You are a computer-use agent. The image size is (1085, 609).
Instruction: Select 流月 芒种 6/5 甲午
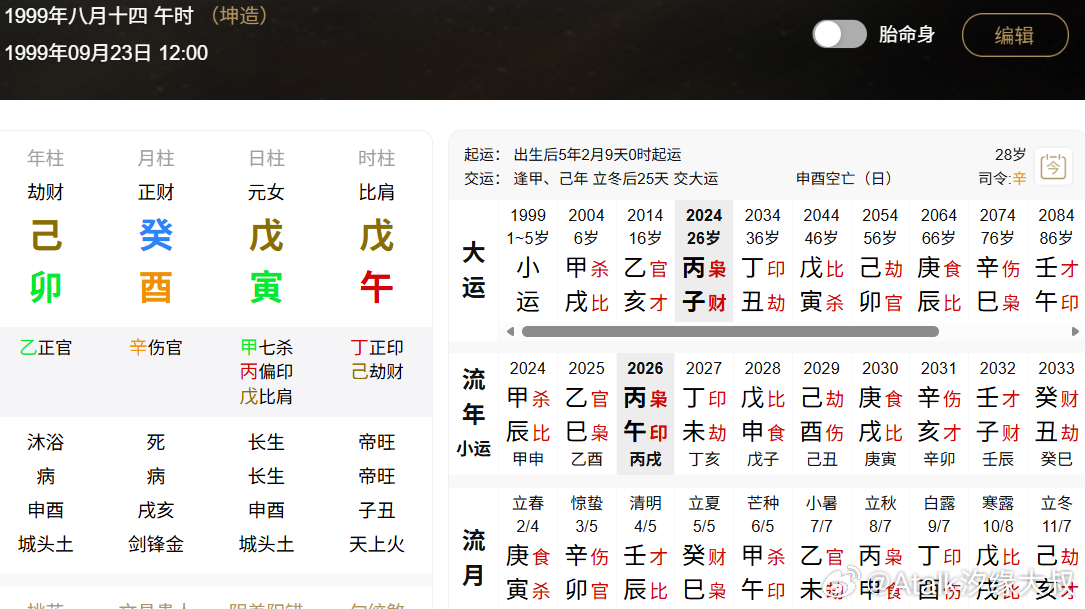pyautogui.click(x=763, y=548)
